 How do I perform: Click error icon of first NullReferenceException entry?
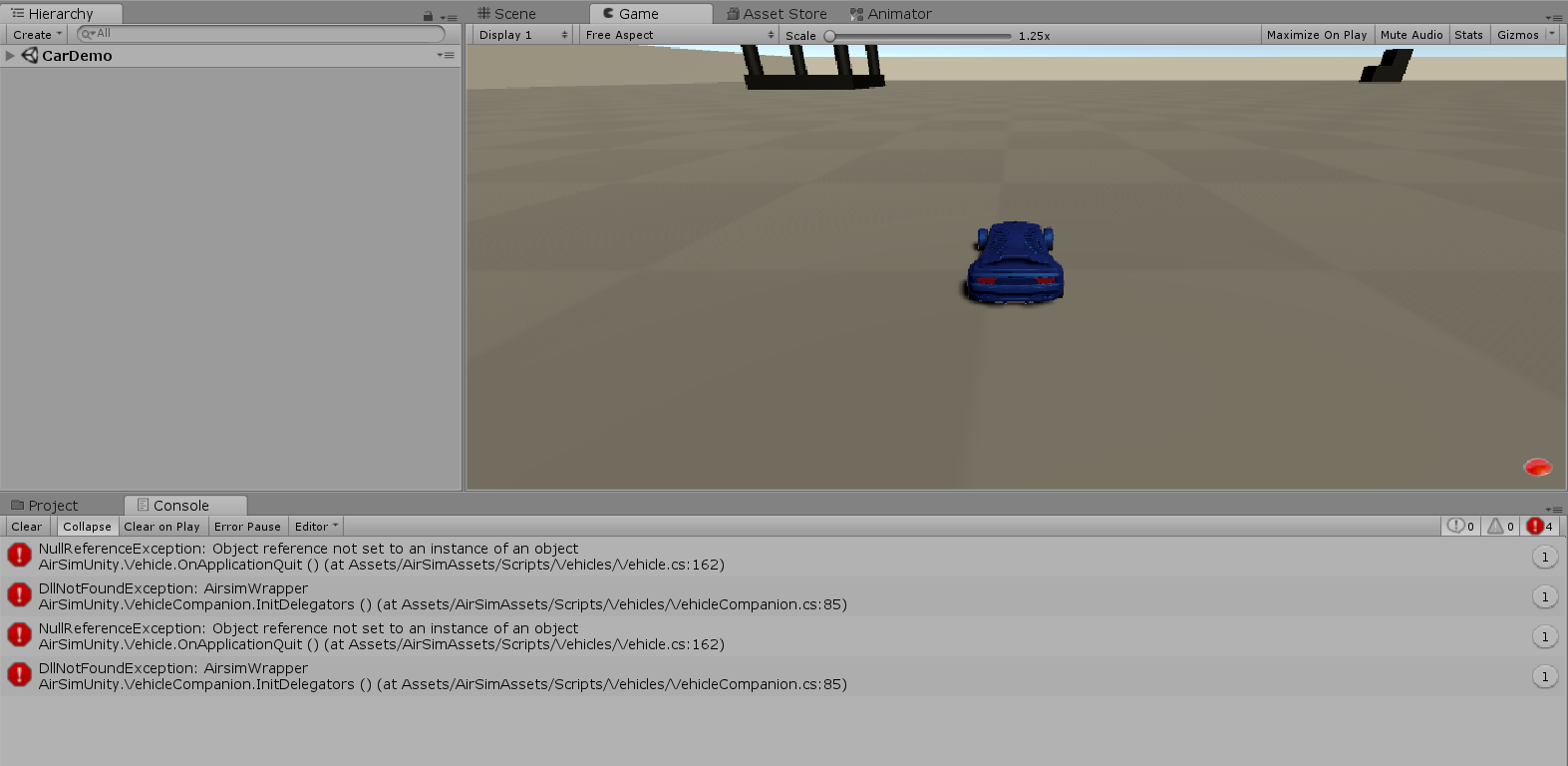[19, 555]
